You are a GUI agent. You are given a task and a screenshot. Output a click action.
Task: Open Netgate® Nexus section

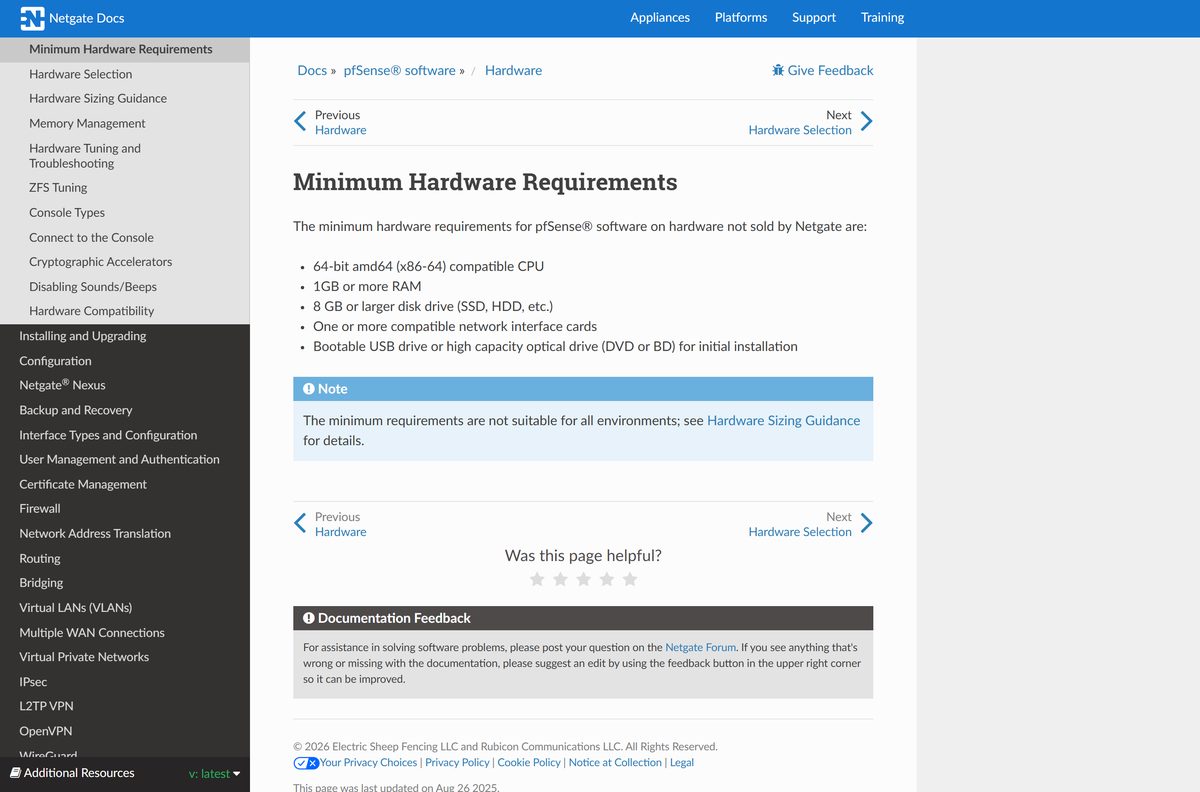125,385
